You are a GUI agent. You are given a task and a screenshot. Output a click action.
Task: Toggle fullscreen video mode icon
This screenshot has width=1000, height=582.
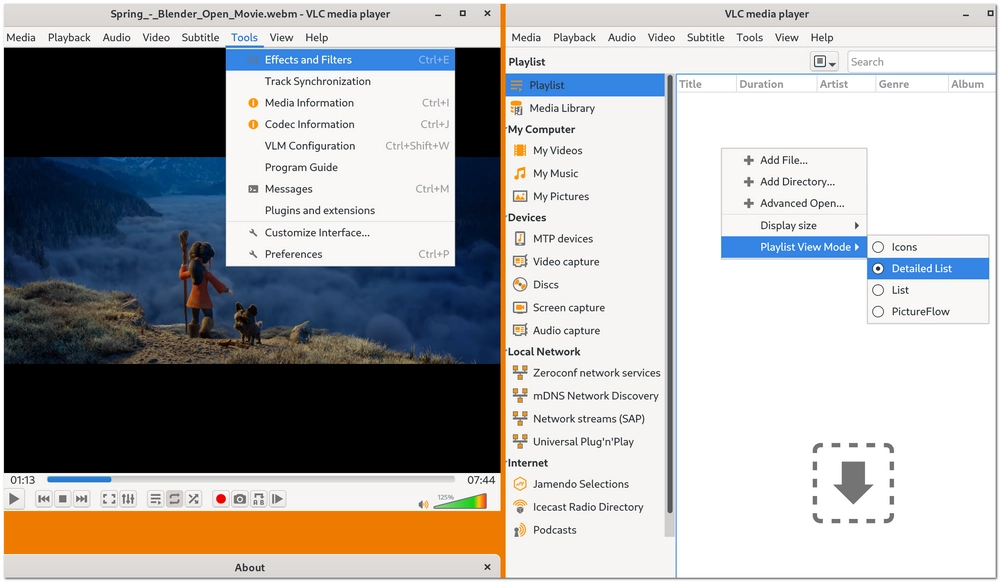click(x=109, y=499)
